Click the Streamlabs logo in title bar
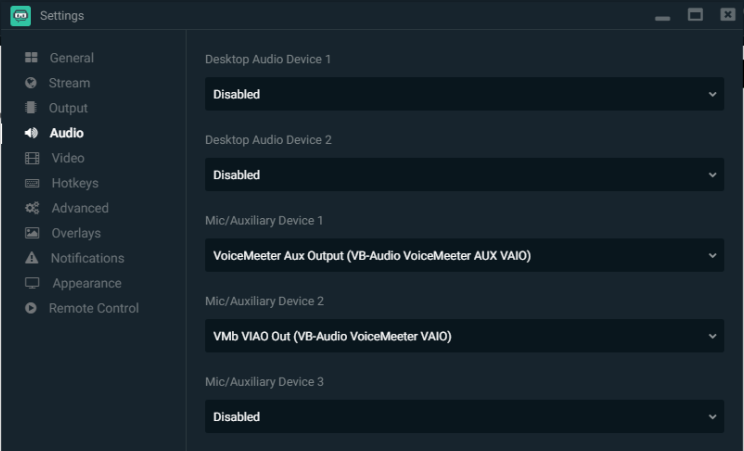Image resolution: width=744 pixels, height=451 pixels. (x=20, y=15)
